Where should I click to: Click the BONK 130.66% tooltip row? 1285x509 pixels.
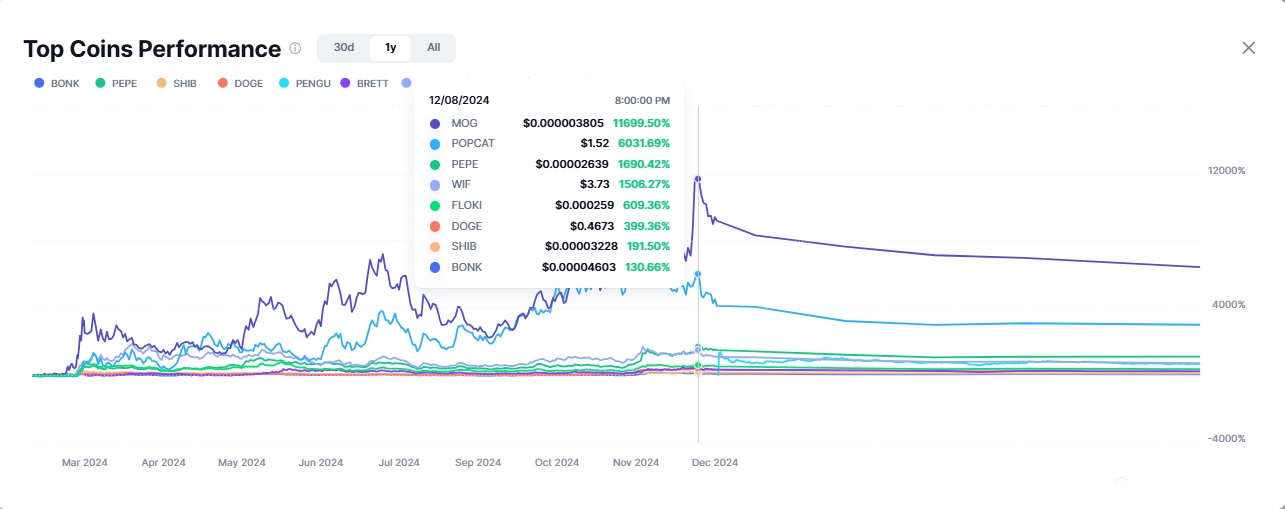549,267
